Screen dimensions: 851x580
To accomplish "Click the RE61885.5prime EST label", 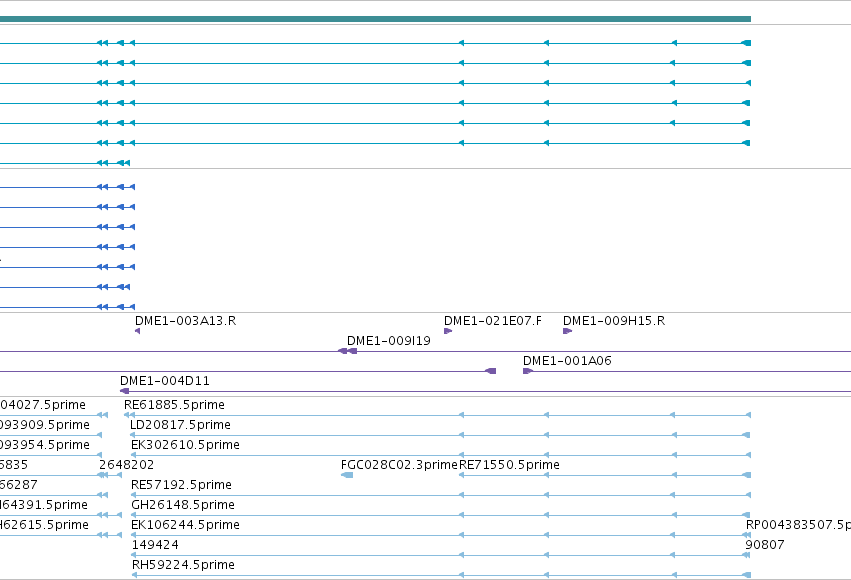I will [174, 405].
